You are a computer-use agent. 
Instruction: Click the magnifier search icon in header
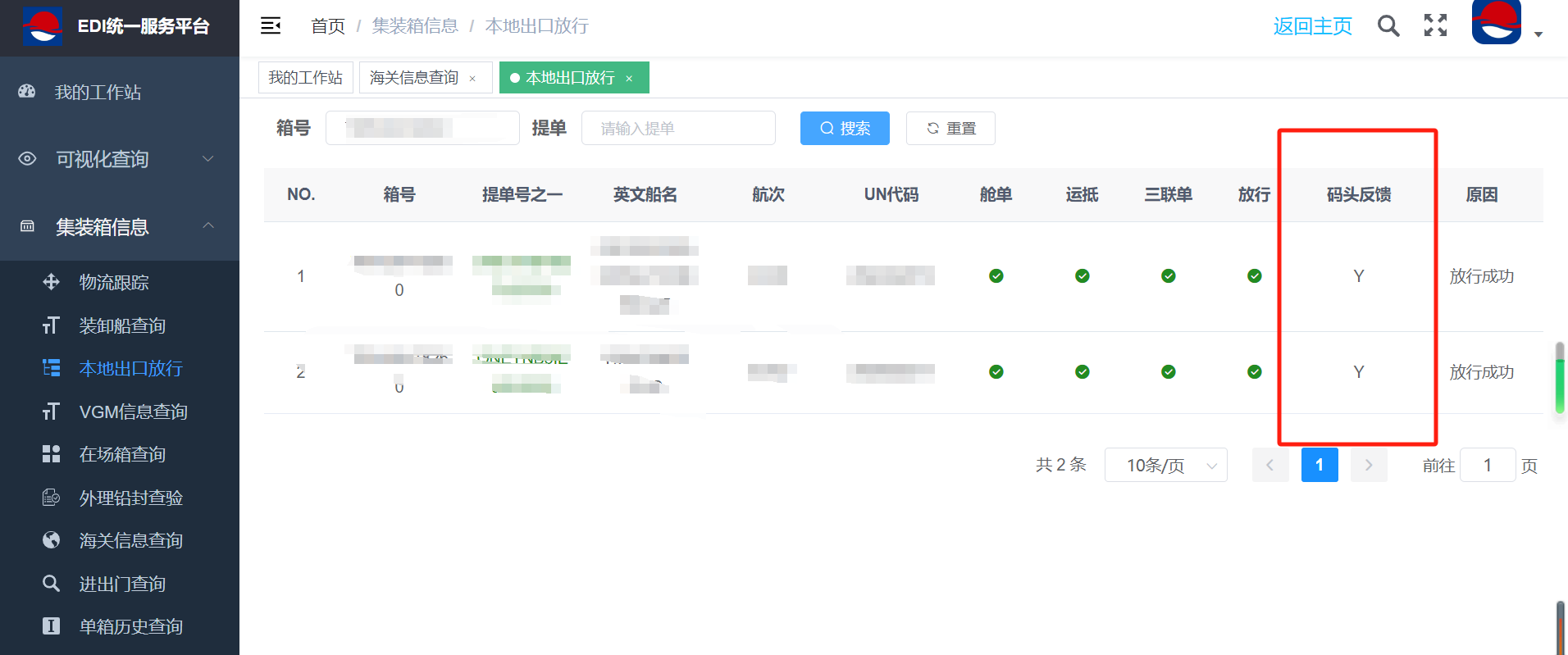point(1388,26)
